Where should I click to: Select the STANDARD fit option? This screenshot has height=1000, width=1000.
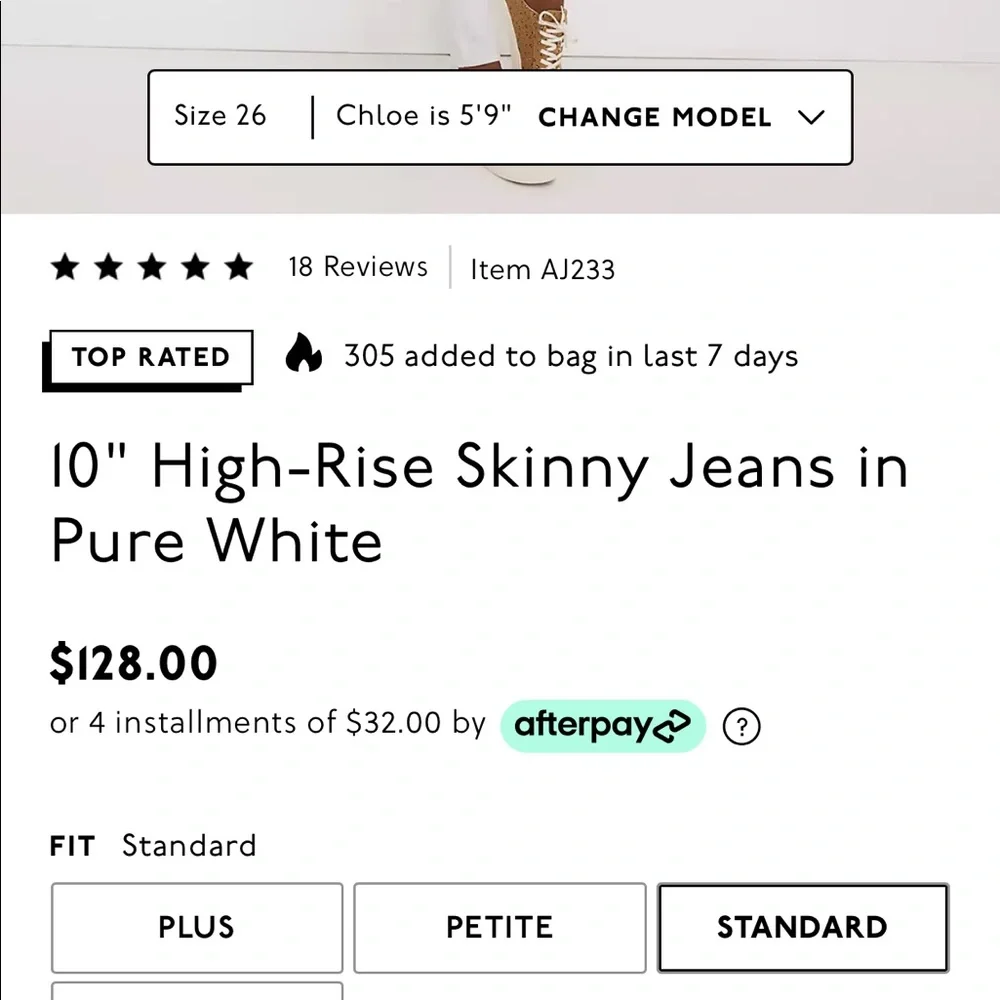tap(802, 927)
